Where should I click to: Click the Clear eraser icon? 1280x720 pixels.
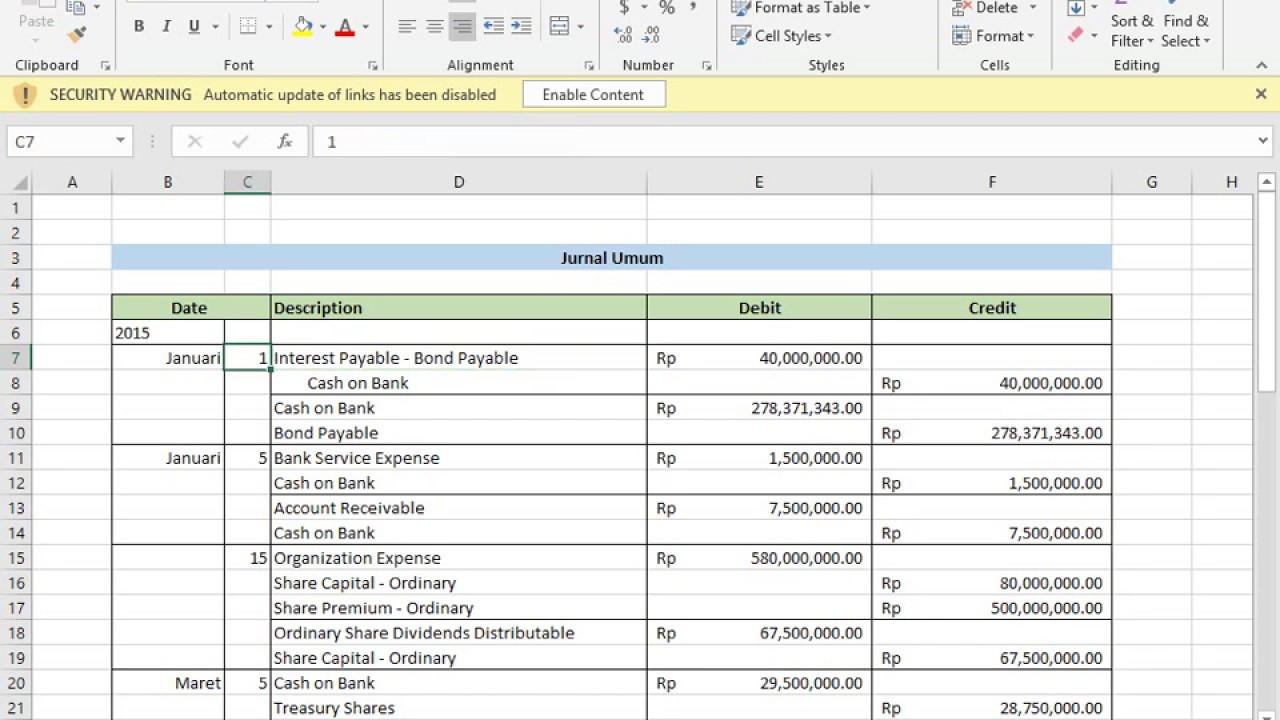(x=1076, y=35)
